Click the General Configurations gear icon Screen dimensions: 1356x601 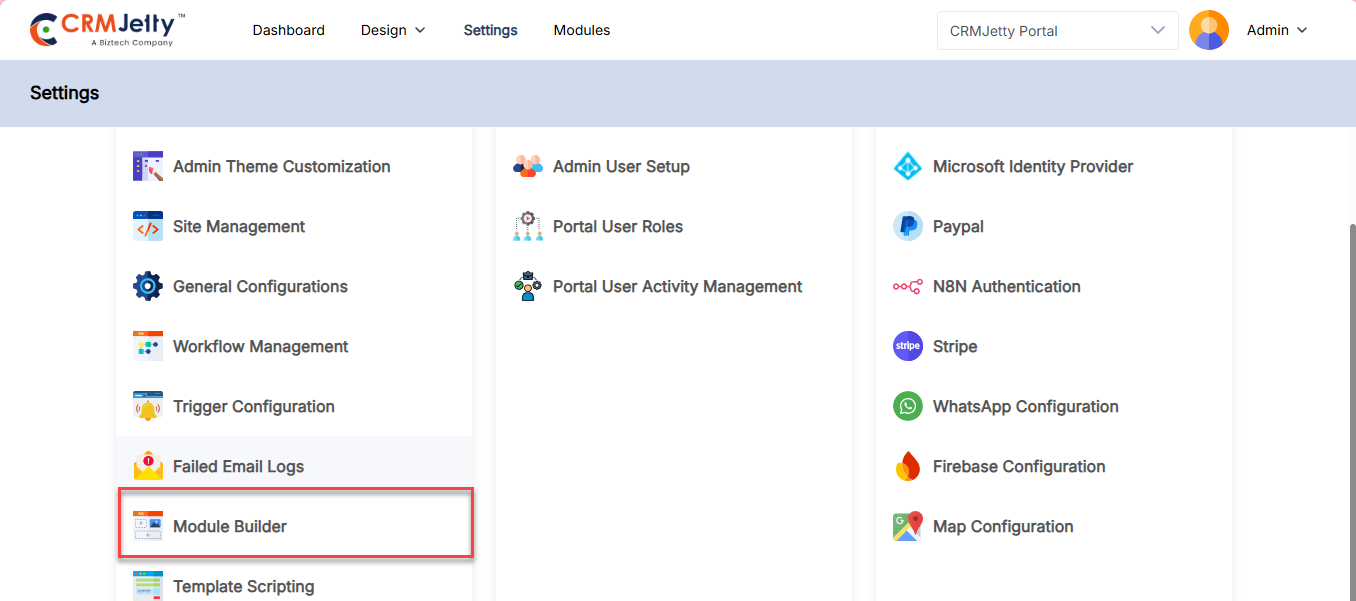coord(148,287)
